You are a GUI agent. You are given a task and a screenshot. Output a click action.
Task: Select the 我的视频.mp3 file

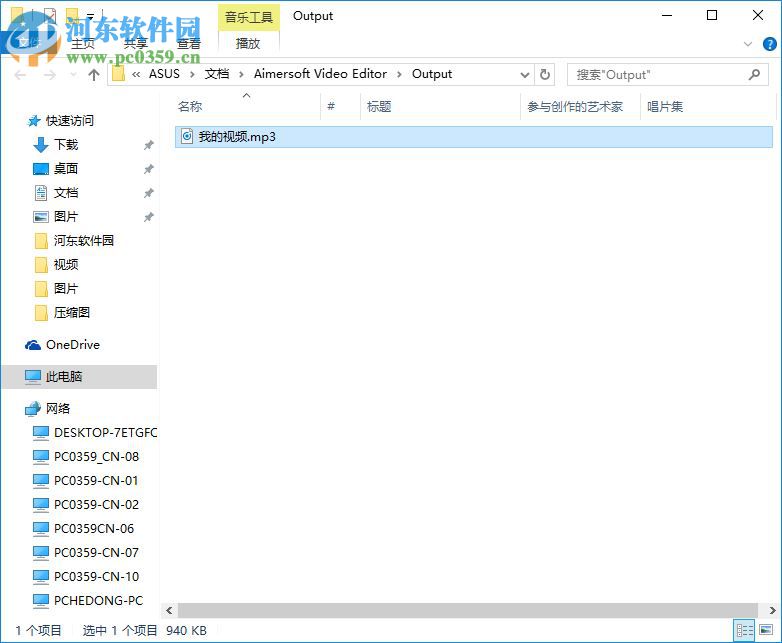pos(473,137)
